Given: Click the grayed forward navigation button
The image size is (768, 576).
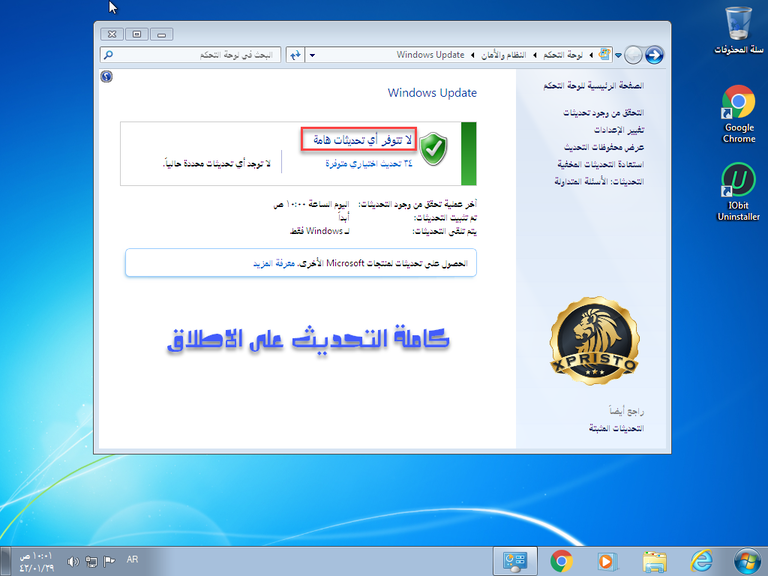Looking at the screenshot, I should [x=633, y=55].
